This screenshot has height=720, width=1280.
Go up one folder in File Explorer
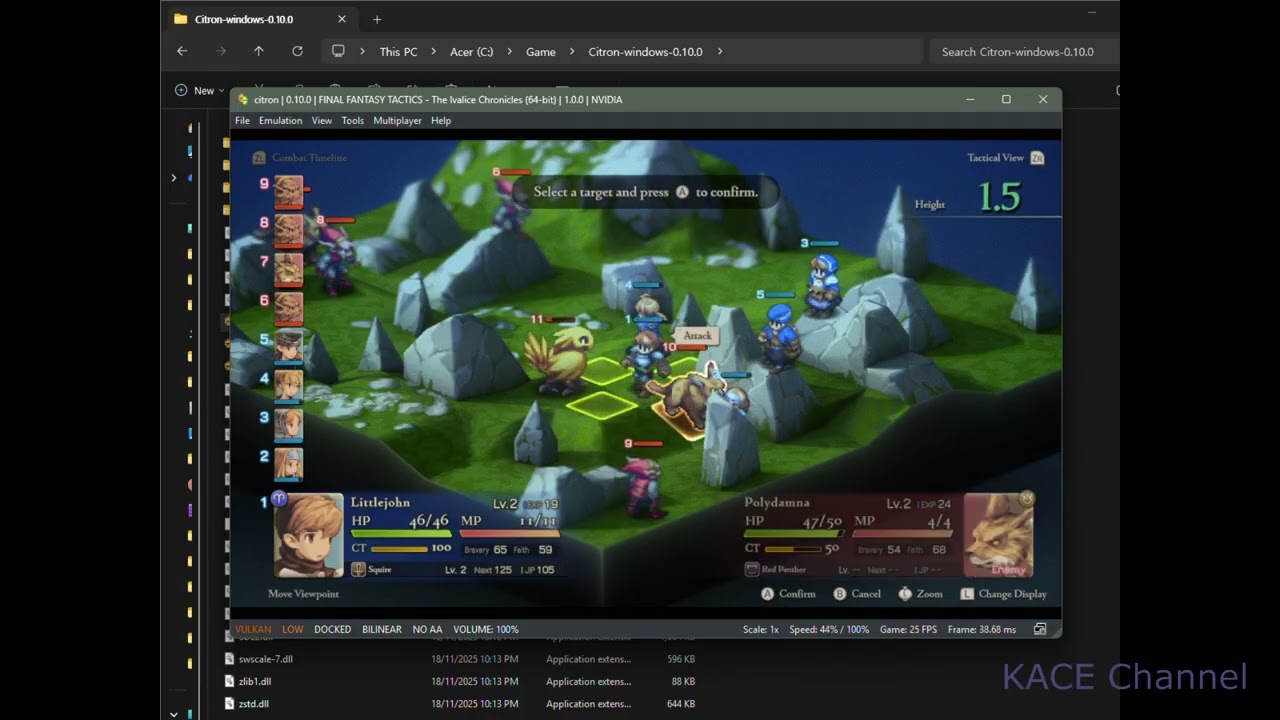[259, 51]
